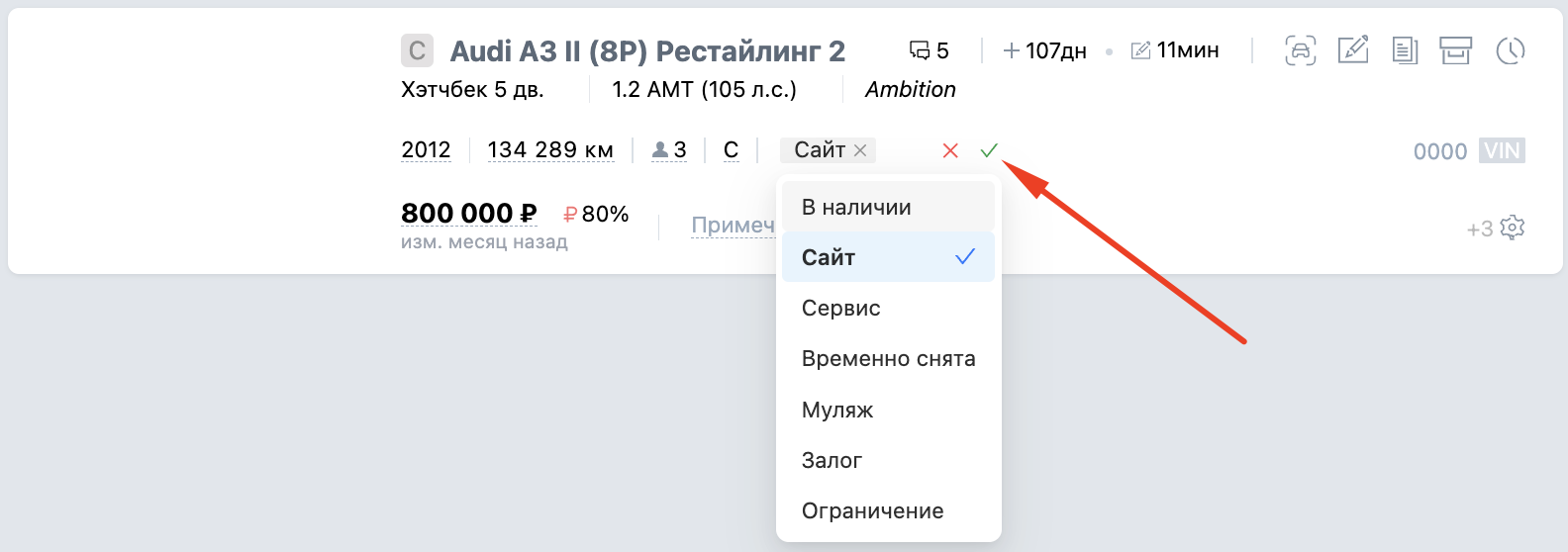Screen dimensions: 1568x552
Task: Toggle the checked Сайт option in the list
Action: [888, 257]
